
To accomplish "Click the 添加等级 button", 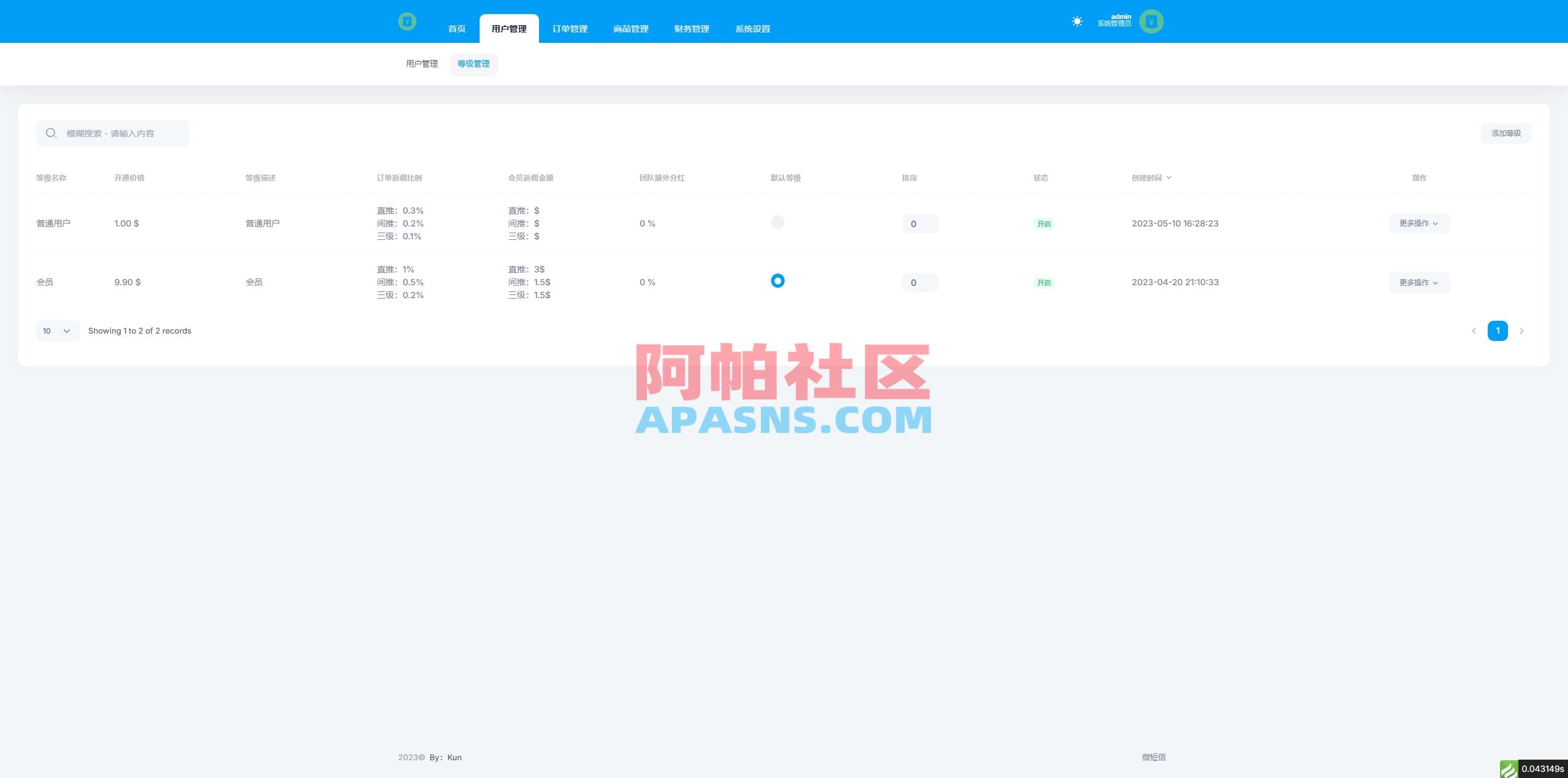I will 1506,133.
